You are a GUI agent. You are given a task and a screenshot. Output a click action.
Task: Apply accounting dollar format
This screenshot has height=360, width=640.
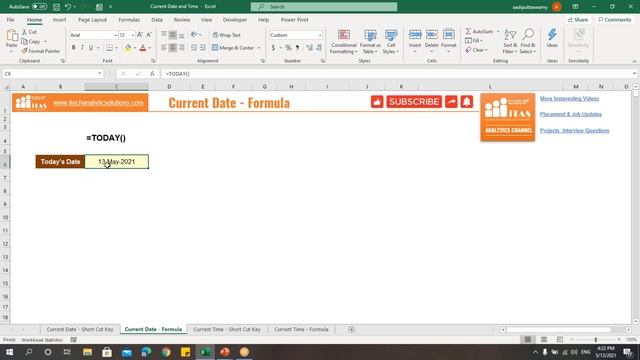pos(273,48)
